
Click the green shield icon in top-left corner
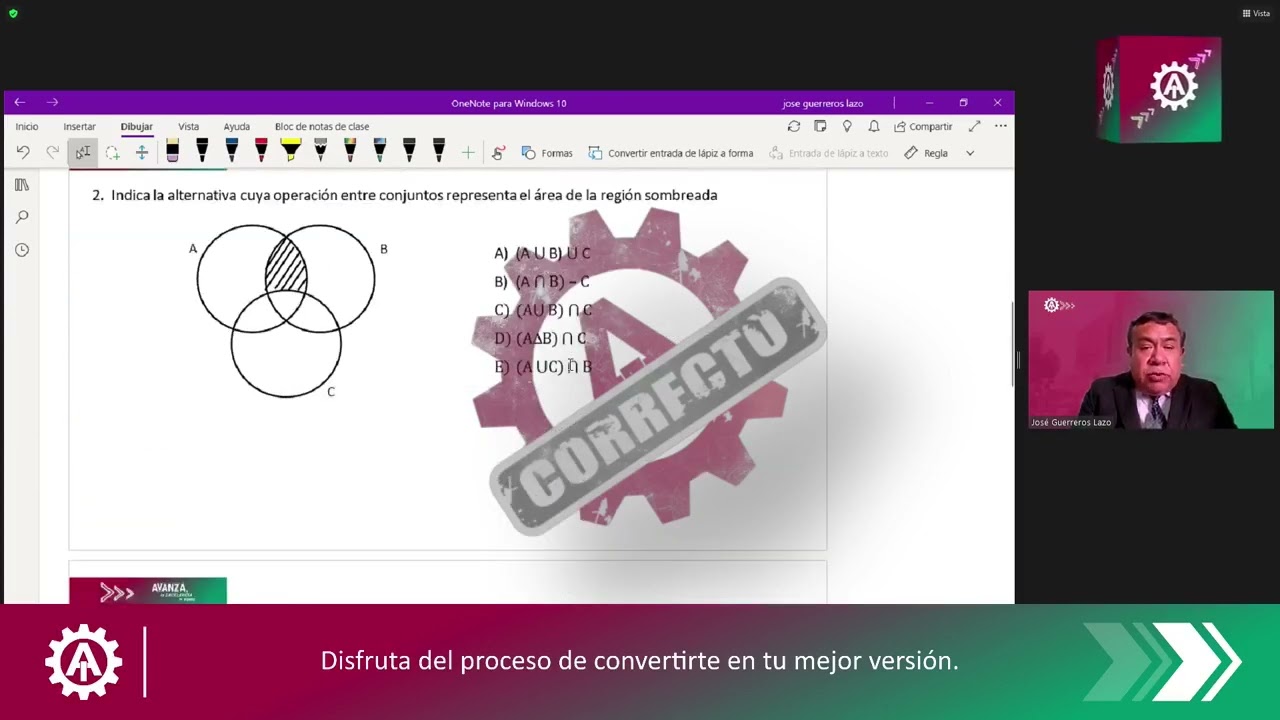pyautogui.click(x=13, y=13)
